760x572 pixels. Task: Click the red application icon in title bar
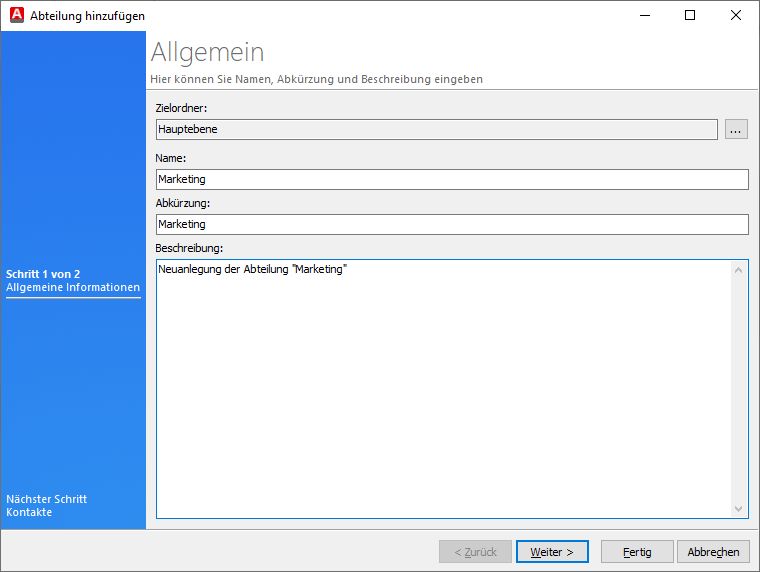(16, 16)
